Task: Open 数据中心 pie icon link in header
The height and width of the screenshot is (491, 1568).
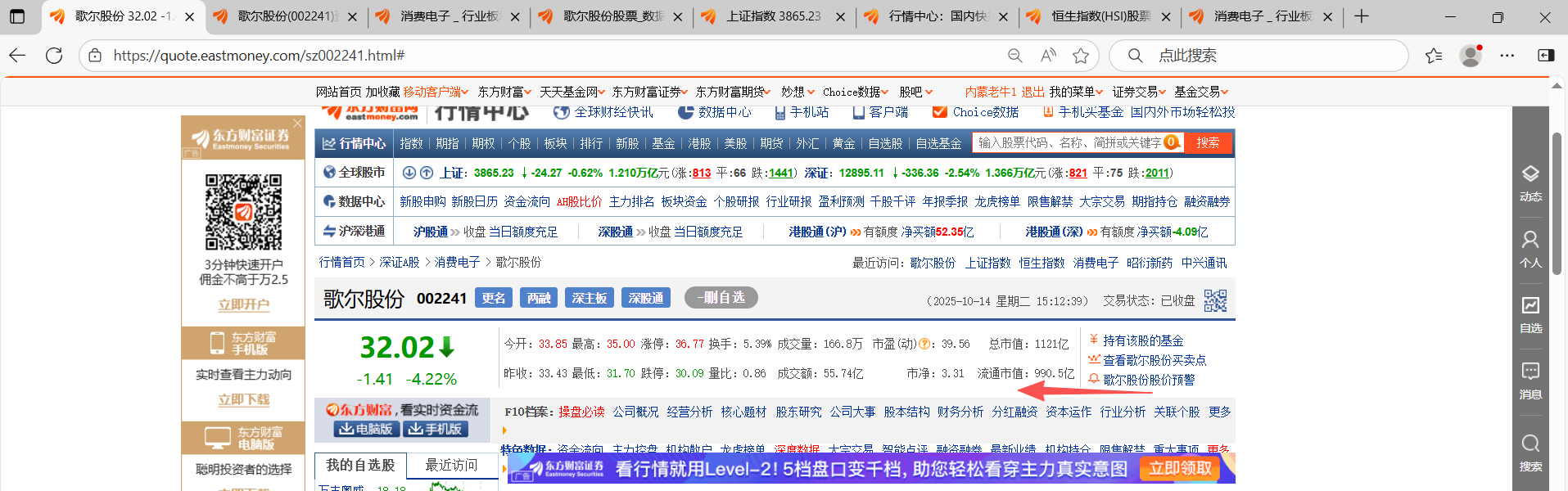Action: tap(715, 112)
